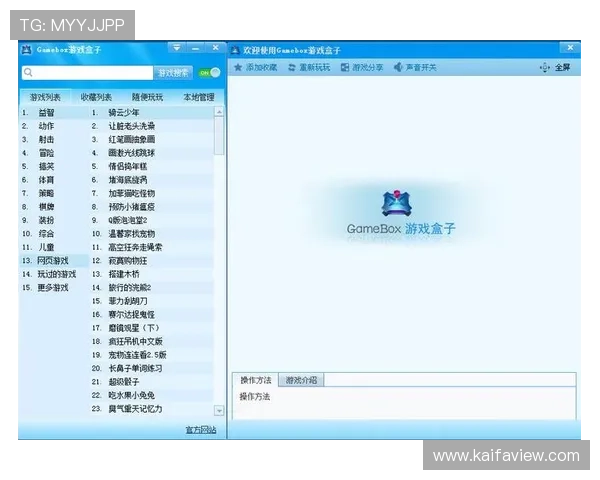Open the title bar dropdown menu arrow
Image resolution: width=600 pixels, height=480 pixels.
pyautogui.click(x=177, y=48)
